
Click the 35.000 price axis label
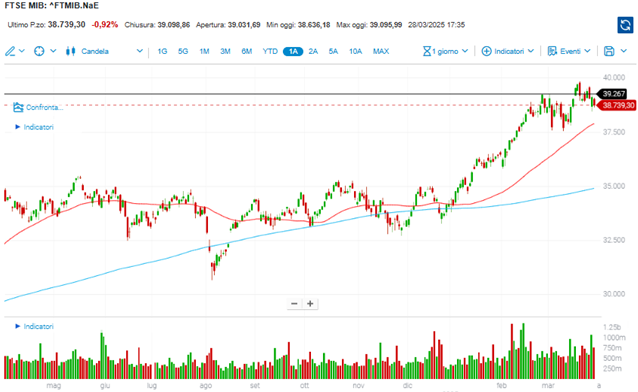[614, 186]
